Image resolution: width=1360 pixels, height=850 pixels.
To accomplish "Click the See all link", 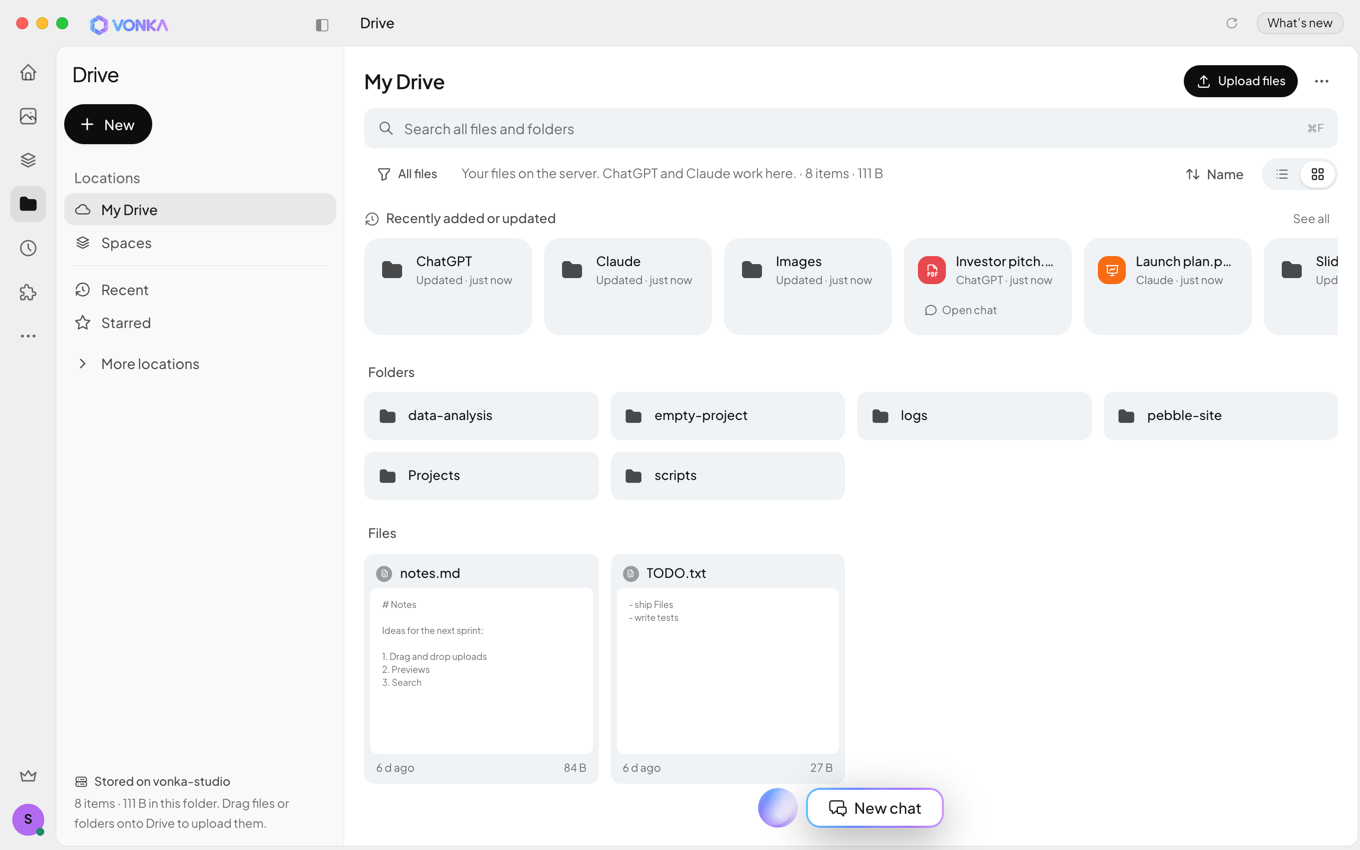I will click(1311, 219).
